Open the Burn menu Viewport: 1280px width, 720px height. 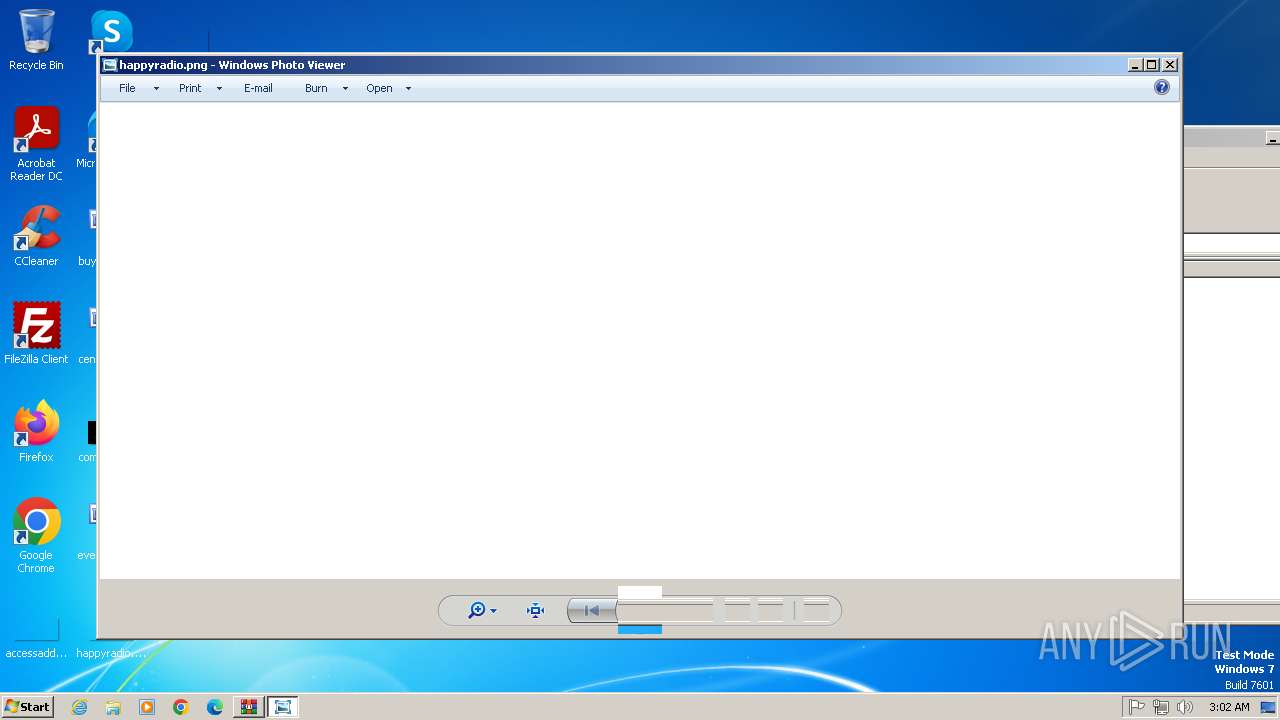click(x=316, y=88)
